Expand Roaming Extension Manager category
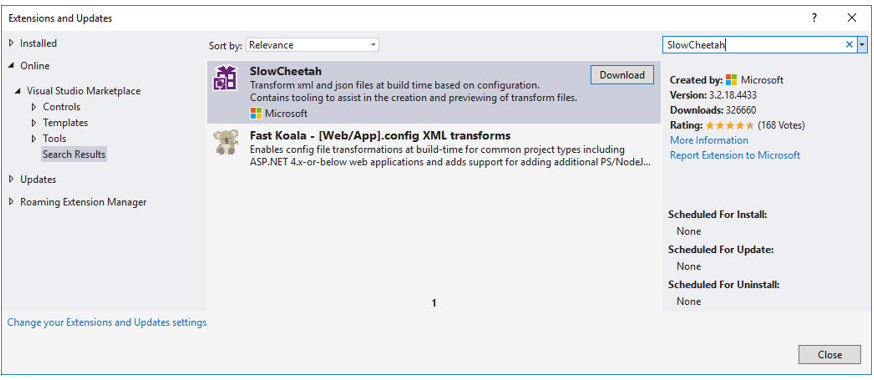 pyautogui.click(x=11, y=202)
